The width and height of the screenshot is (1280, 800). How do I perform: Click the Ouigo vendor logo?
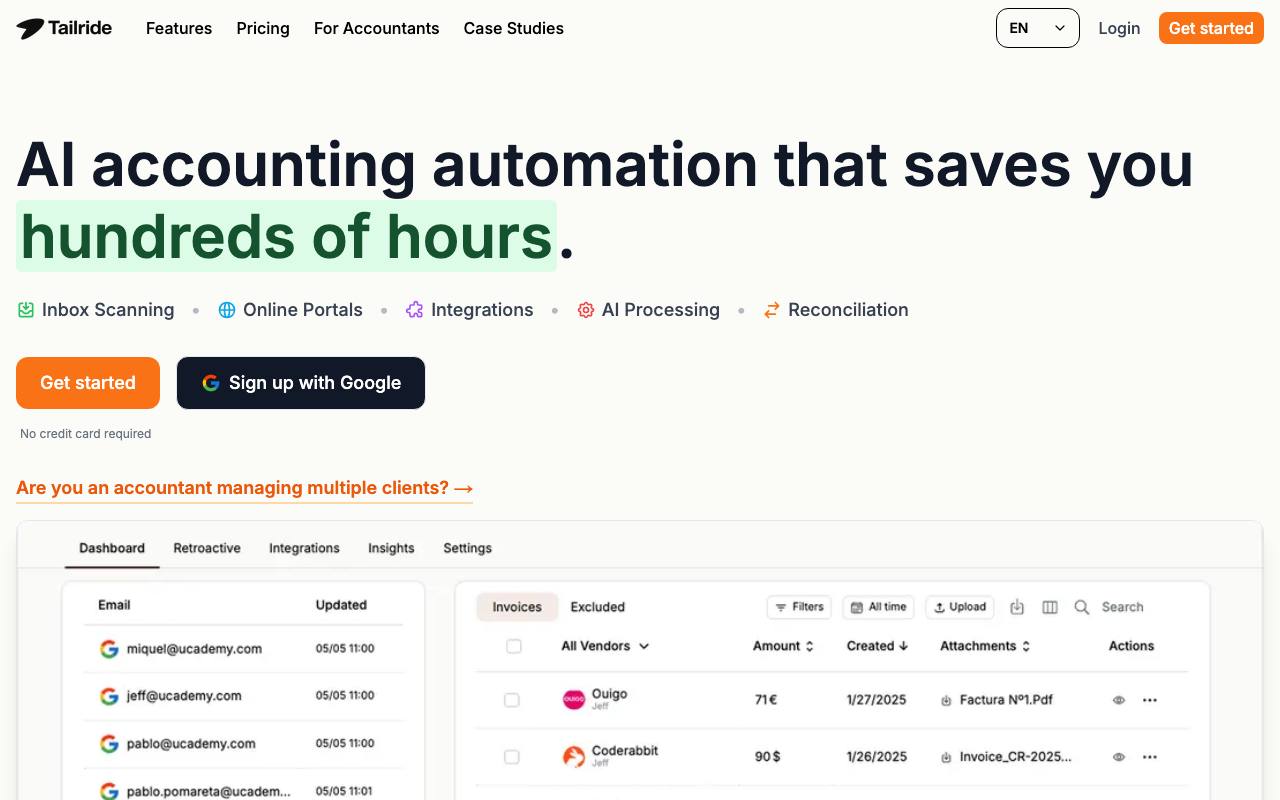(x=574, y=700)
